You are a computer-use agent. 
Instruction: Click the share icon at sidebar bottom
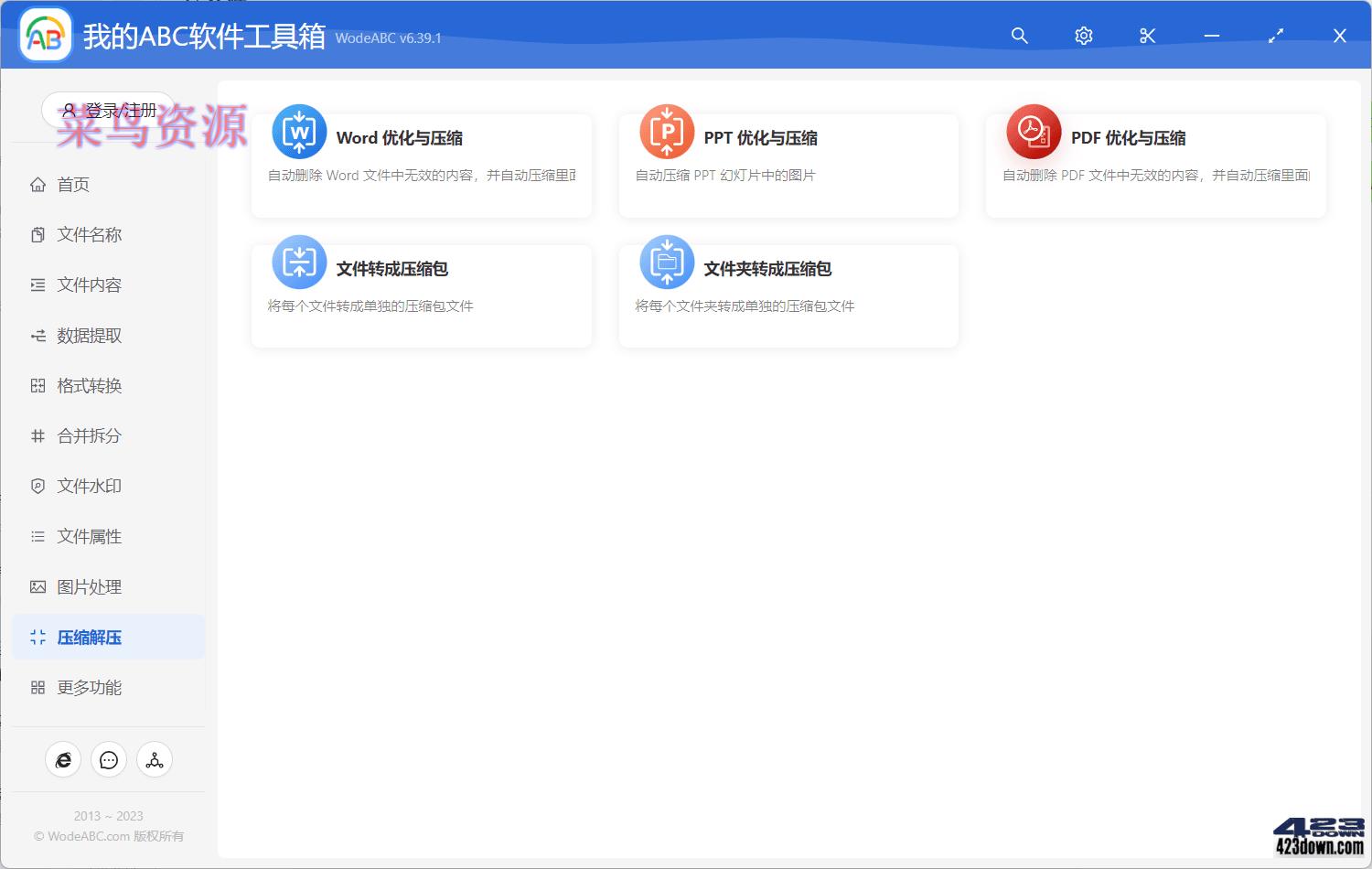tap(154, 759)
